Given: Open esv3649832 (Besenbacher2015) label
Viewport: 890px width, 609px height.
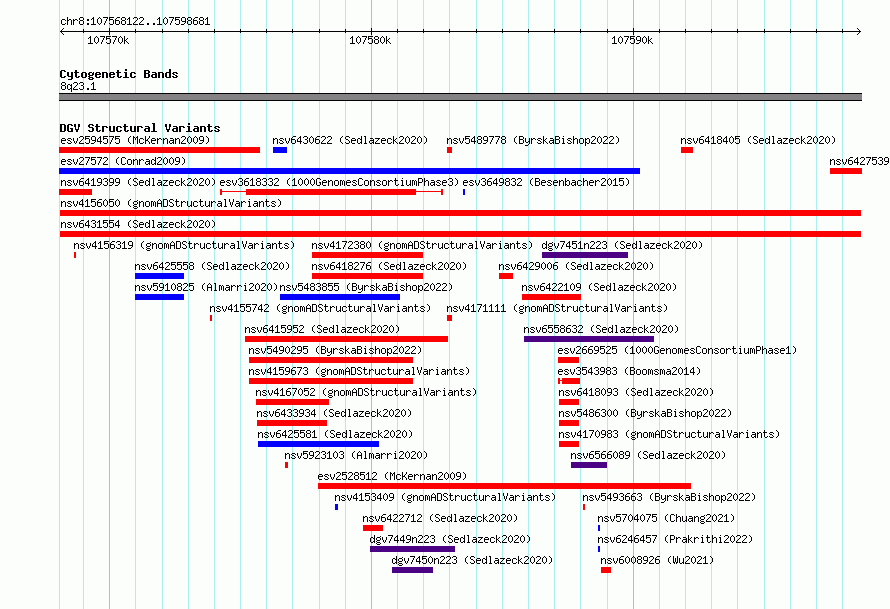Looking at the screenshot, I should (546, 182).
